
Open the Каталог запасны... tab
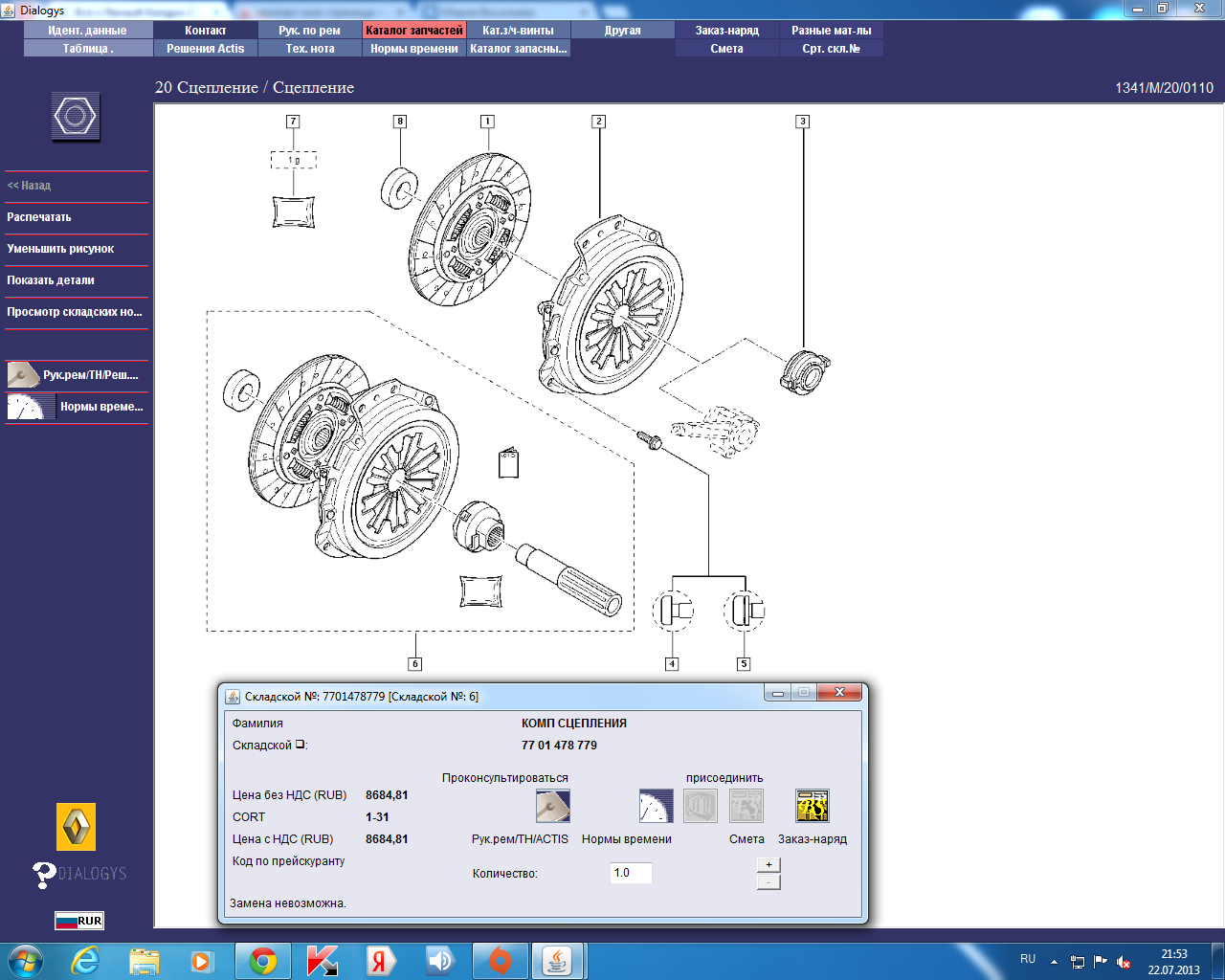[519, 49]
